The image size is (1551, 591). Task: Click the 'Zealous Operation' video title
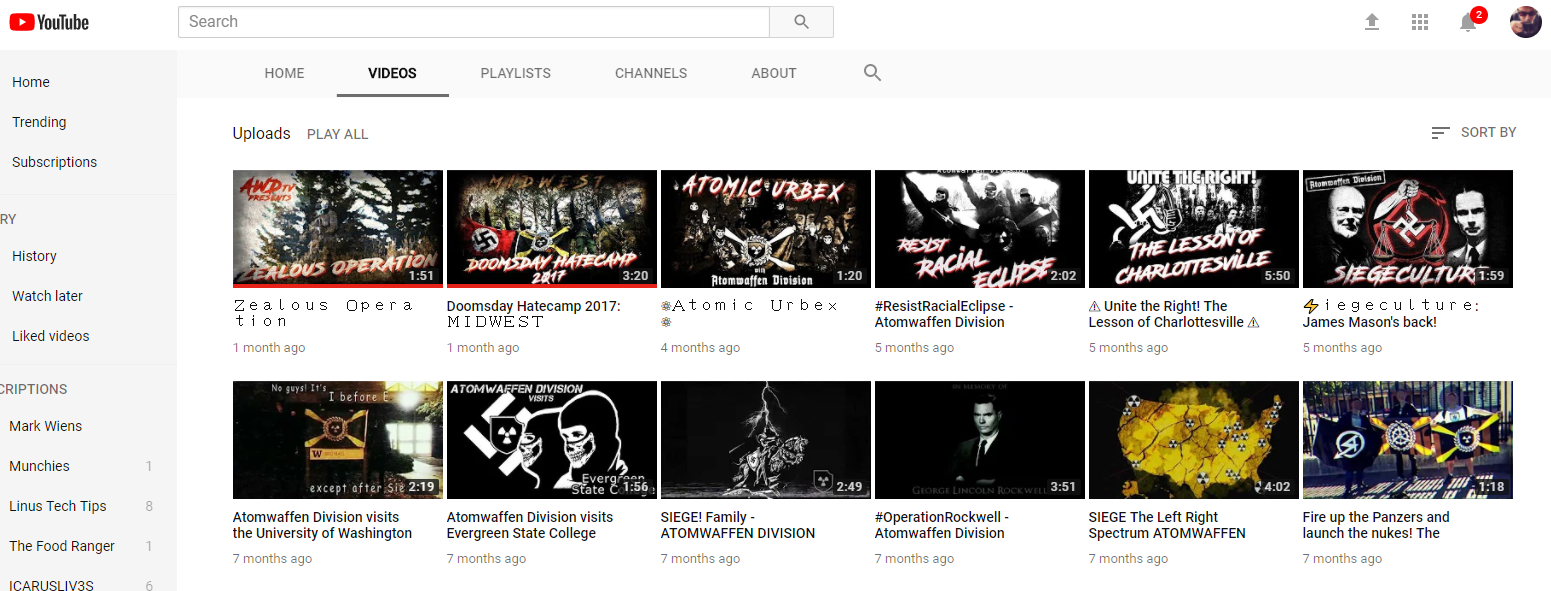pyautogui.click(x=323, y=313)
